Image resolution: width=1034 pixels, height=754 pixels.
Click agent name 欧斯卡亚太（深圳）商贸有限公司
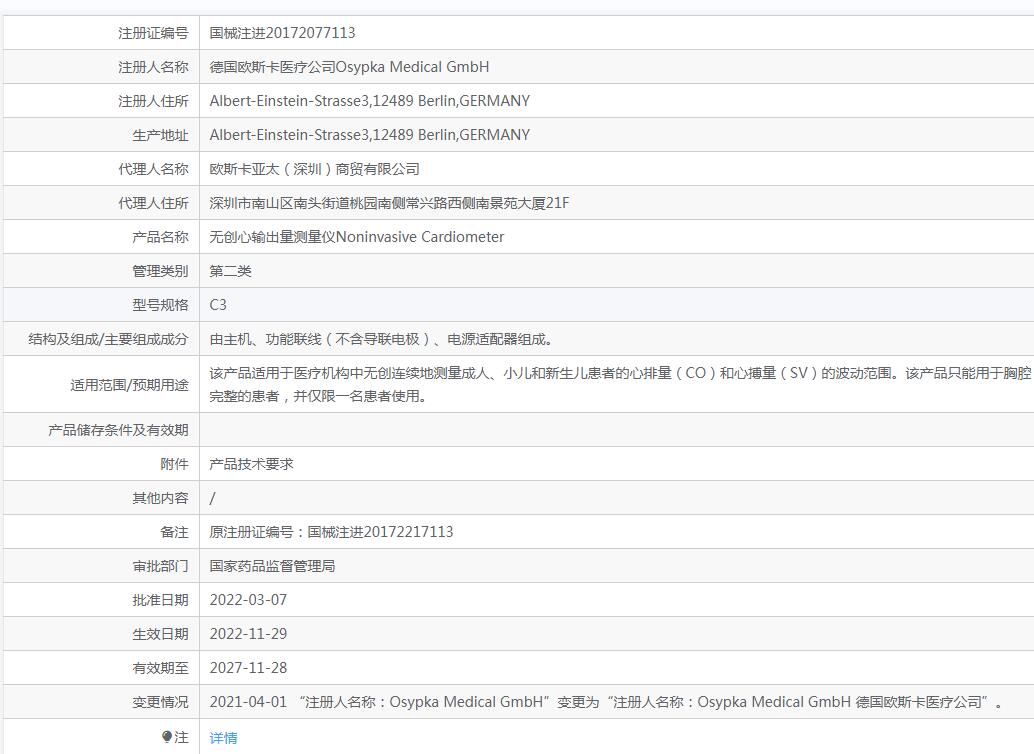(315, 170)
